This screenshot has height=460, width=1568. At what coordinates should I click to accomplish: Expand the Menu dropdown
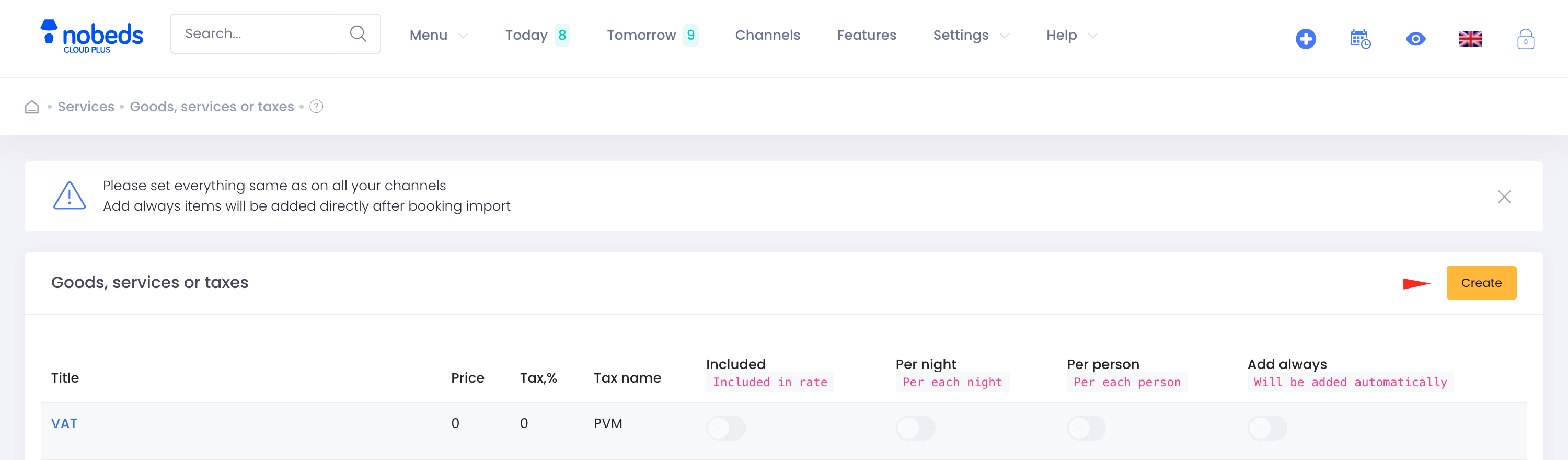coord(437,36)
